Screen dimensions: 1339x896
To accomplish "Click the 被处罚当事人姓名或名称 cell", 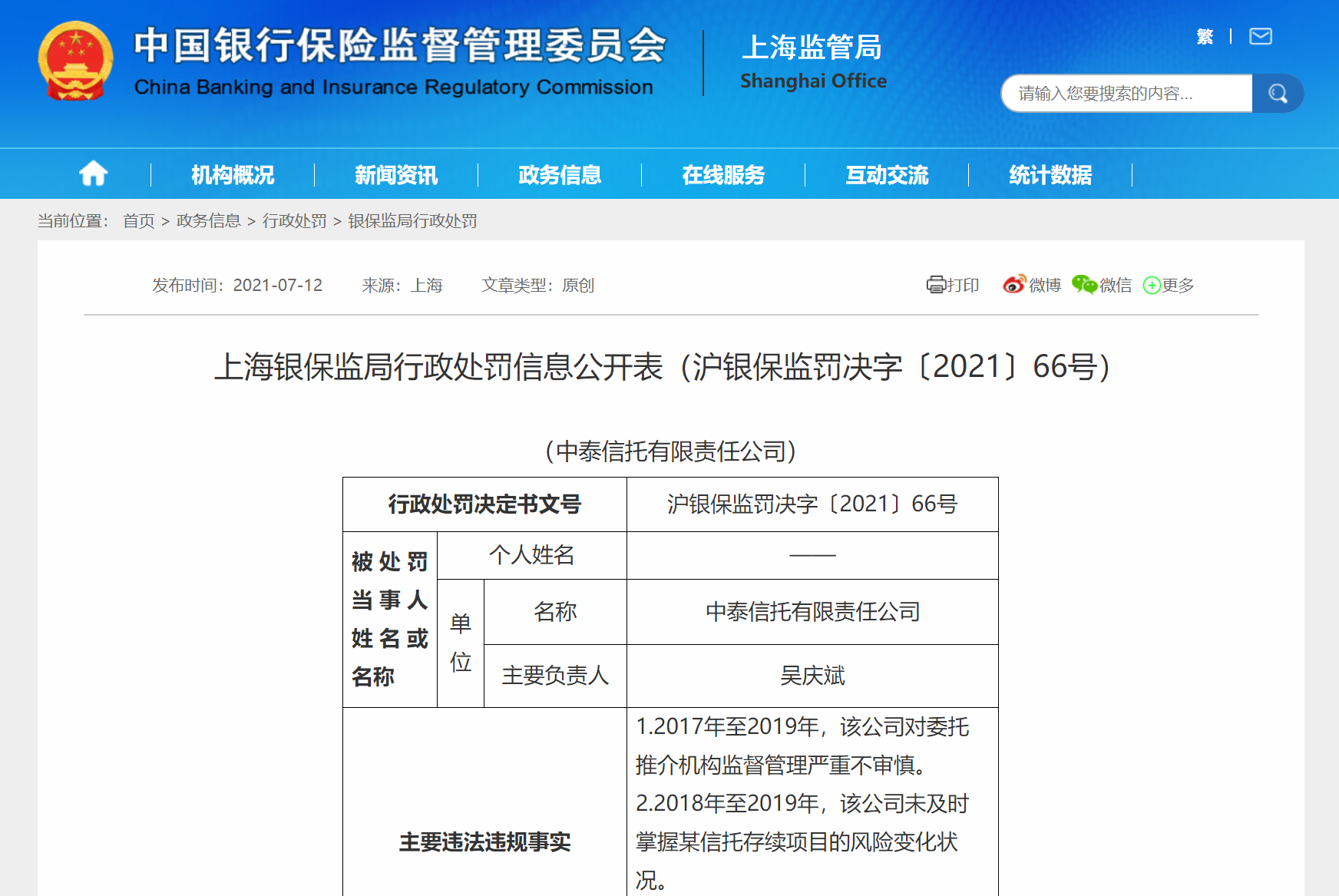I will click(390, 620).
